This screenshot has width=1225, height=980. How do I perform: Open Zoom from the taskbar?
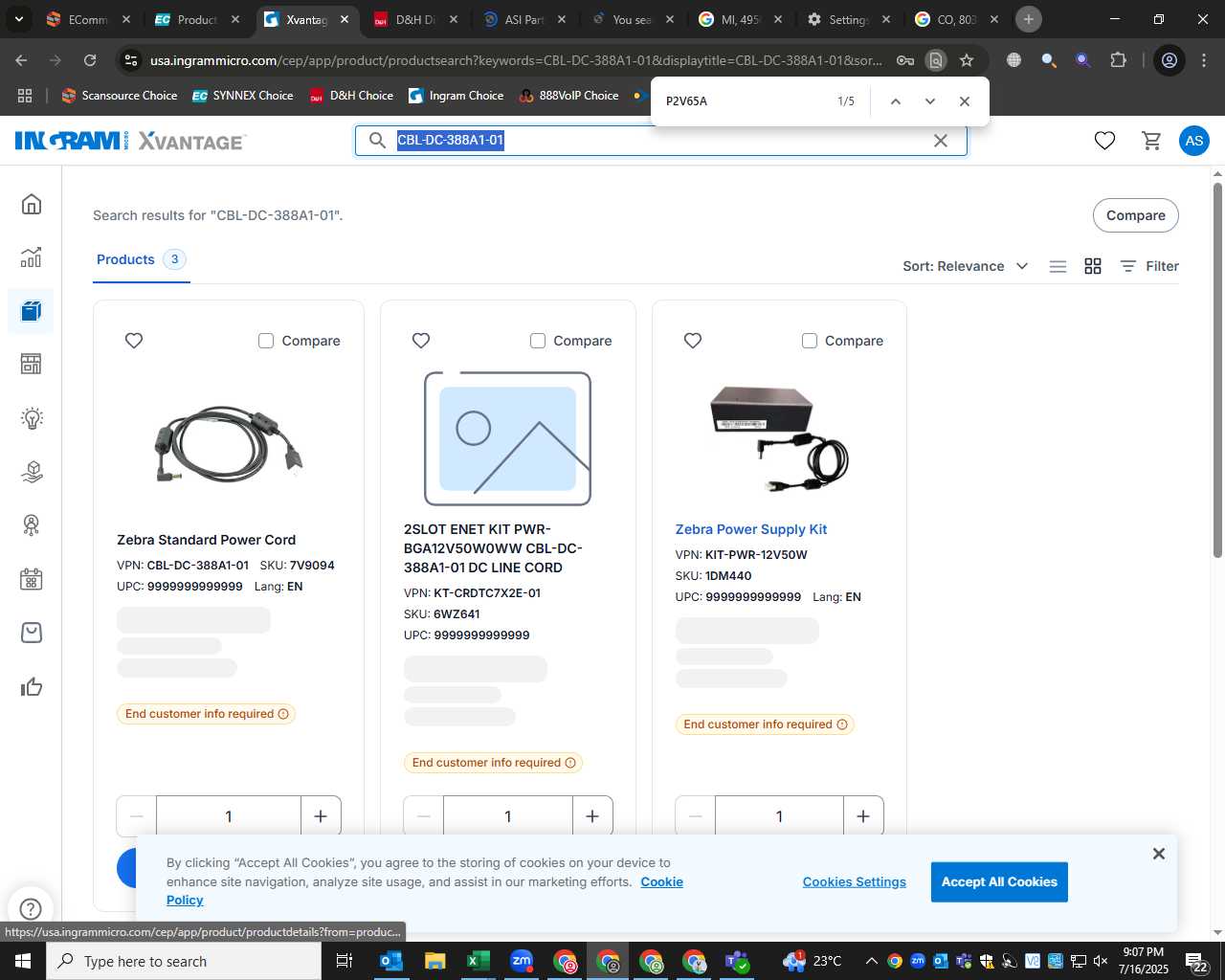click(522, 961)
